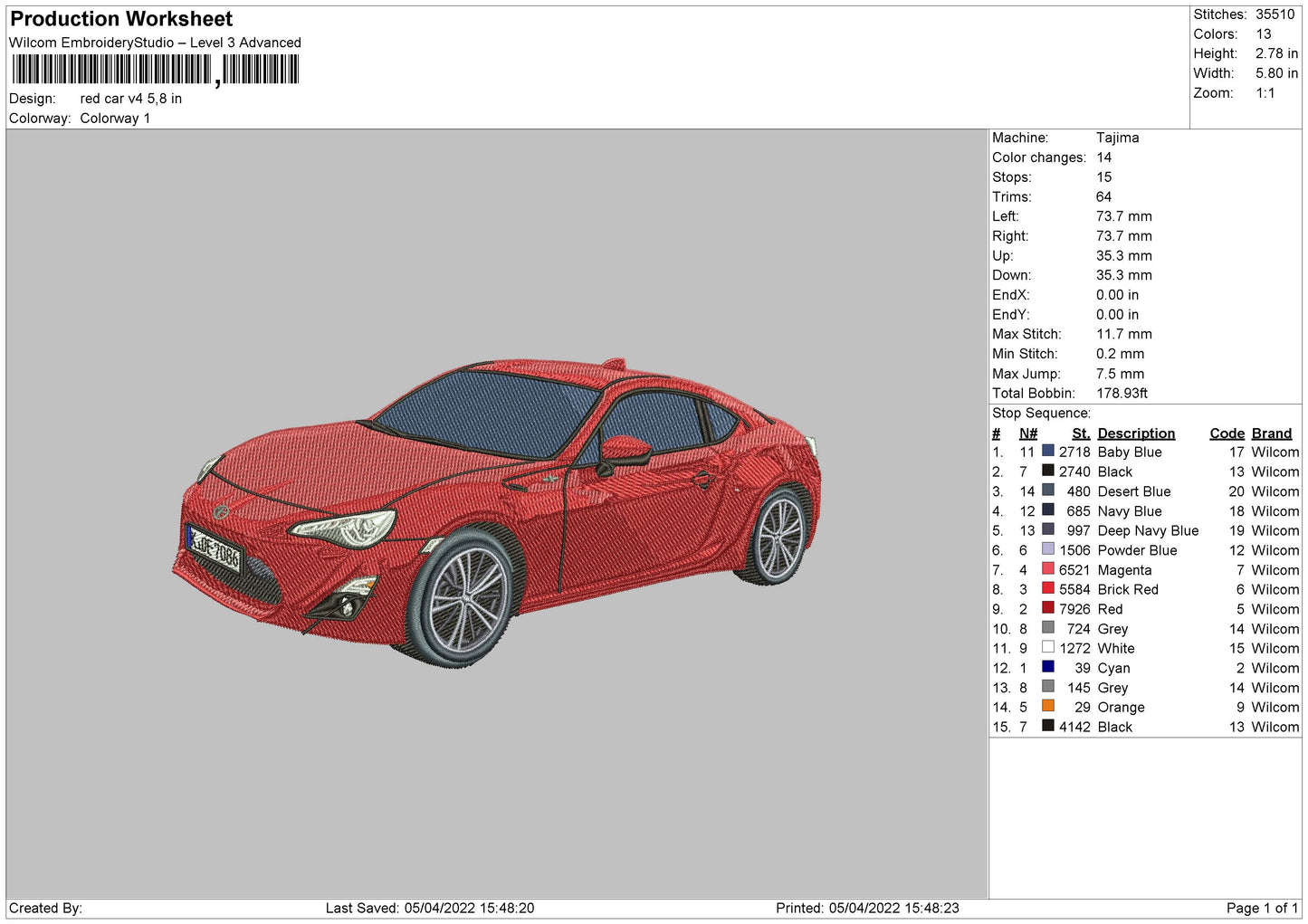Click the Trims value 64
The width and height of the screenshot is (1308, 924).
point(1104,197)
